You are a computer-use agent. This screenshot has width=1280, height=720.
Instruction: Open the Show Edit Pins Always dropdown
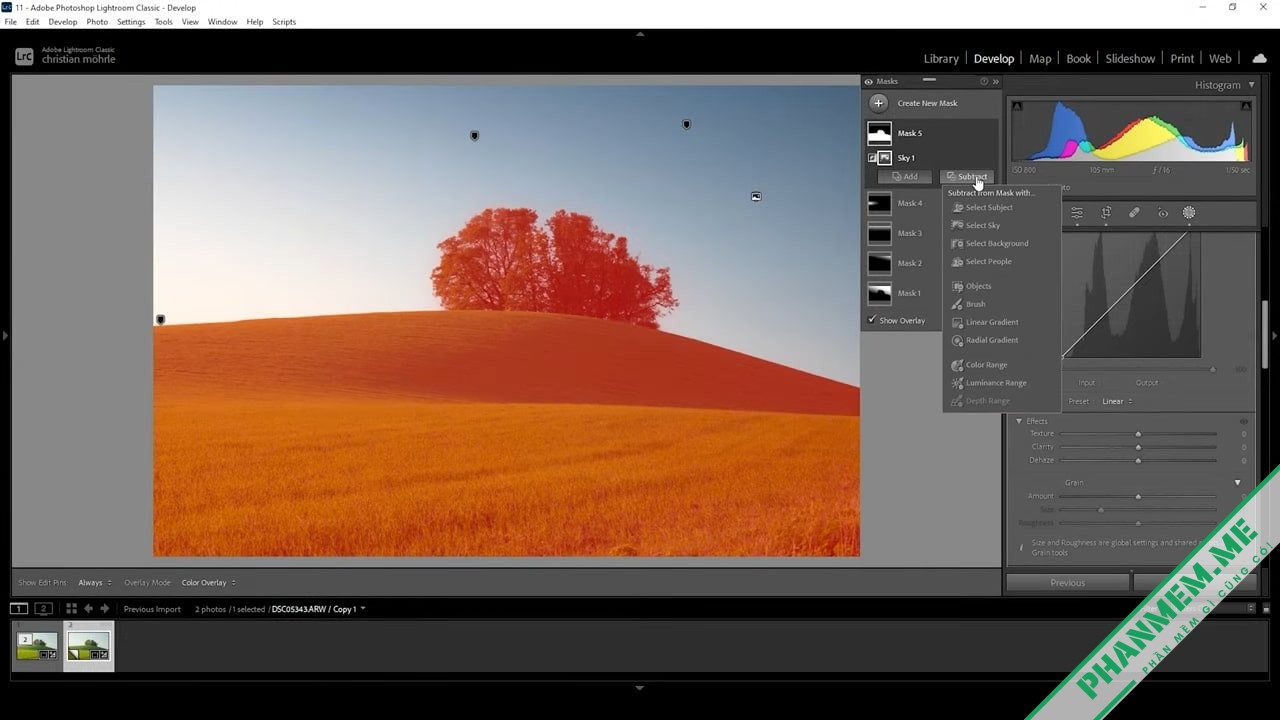95,583
